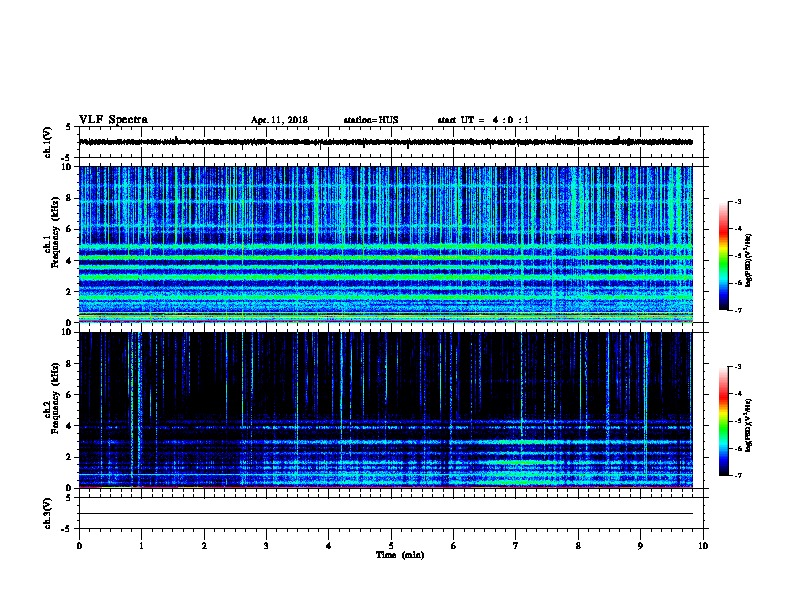Click time axis tick label '9'
792x612 pixels.
[640, 546]
